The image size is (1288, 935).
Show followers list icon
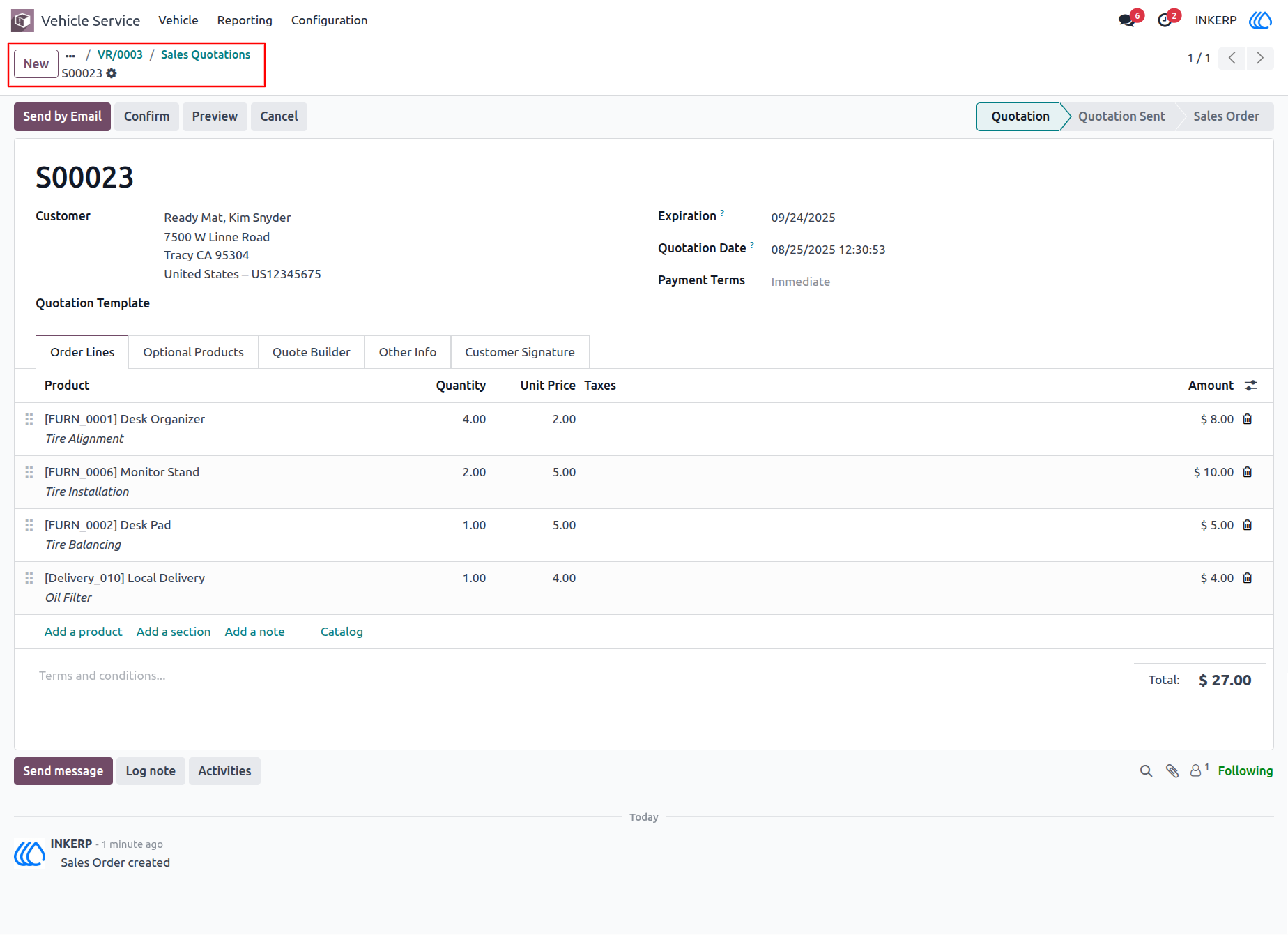[1199, 770]
